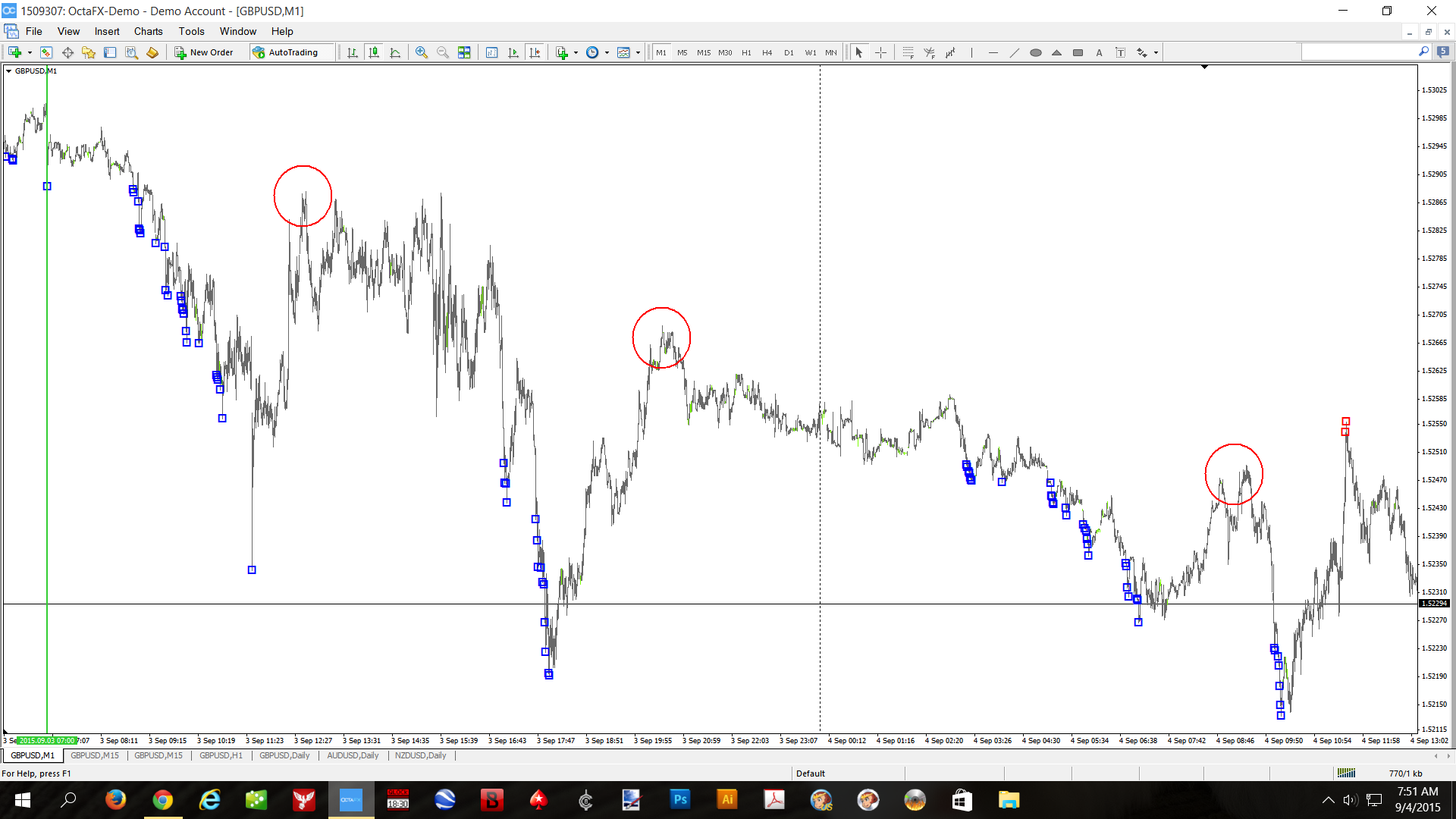Click the New Order button
The width and height of the screenshot is (1456, 819).
click(204, 52)
